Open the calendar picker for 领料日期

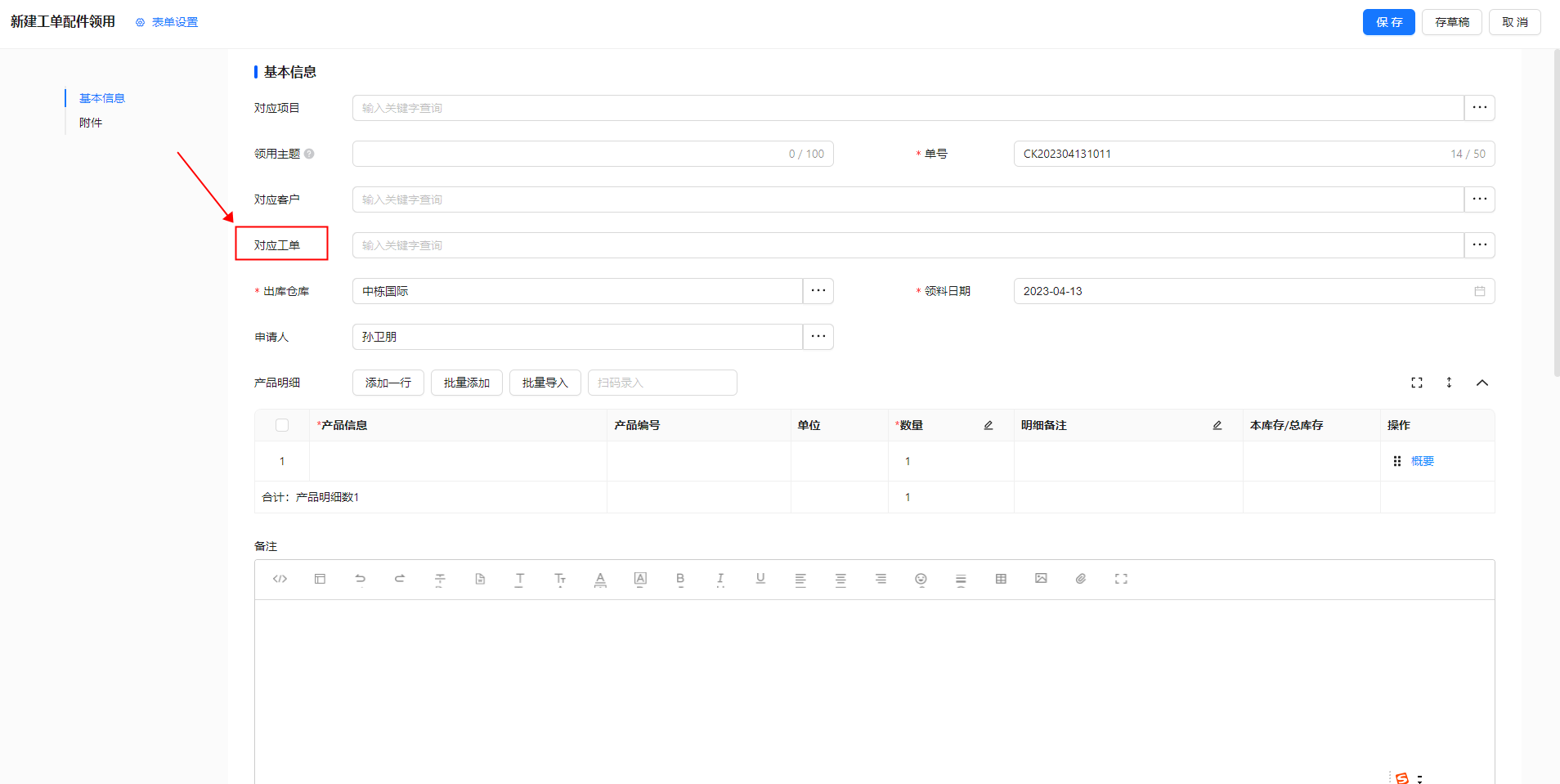(x=1480, y=291)
